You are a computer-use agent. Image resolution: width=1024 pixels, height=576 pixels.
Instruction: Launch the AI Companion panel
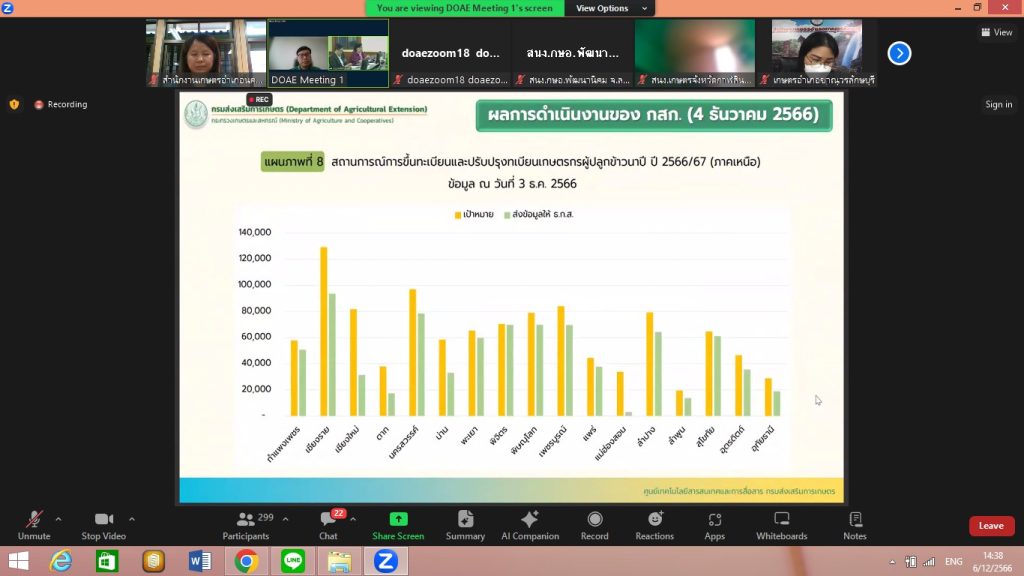point(530,526)
